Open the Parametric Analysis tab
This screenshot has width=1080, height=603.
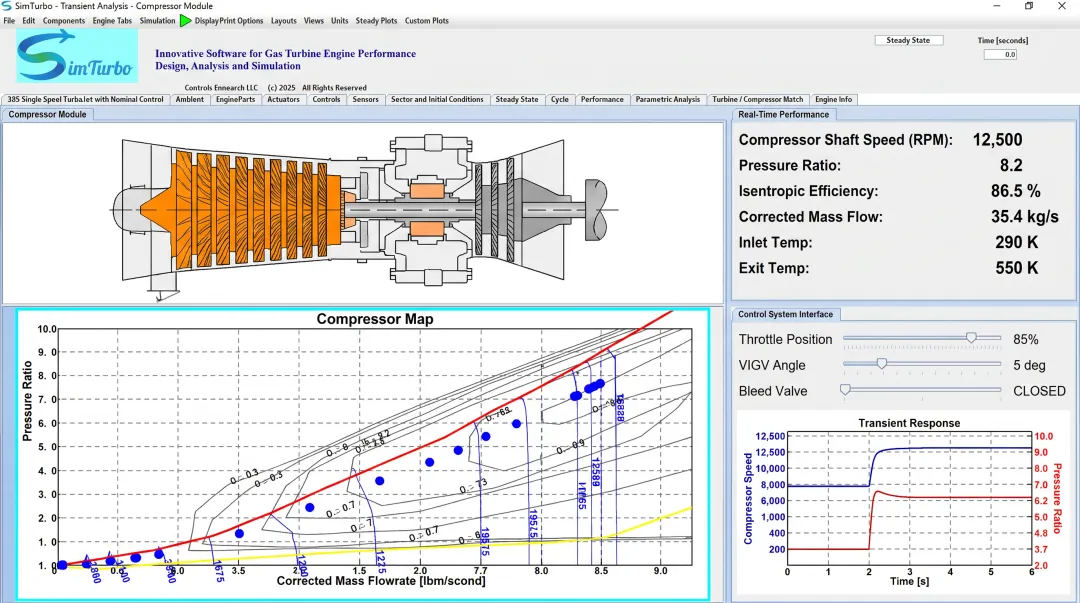click(667, 99)
